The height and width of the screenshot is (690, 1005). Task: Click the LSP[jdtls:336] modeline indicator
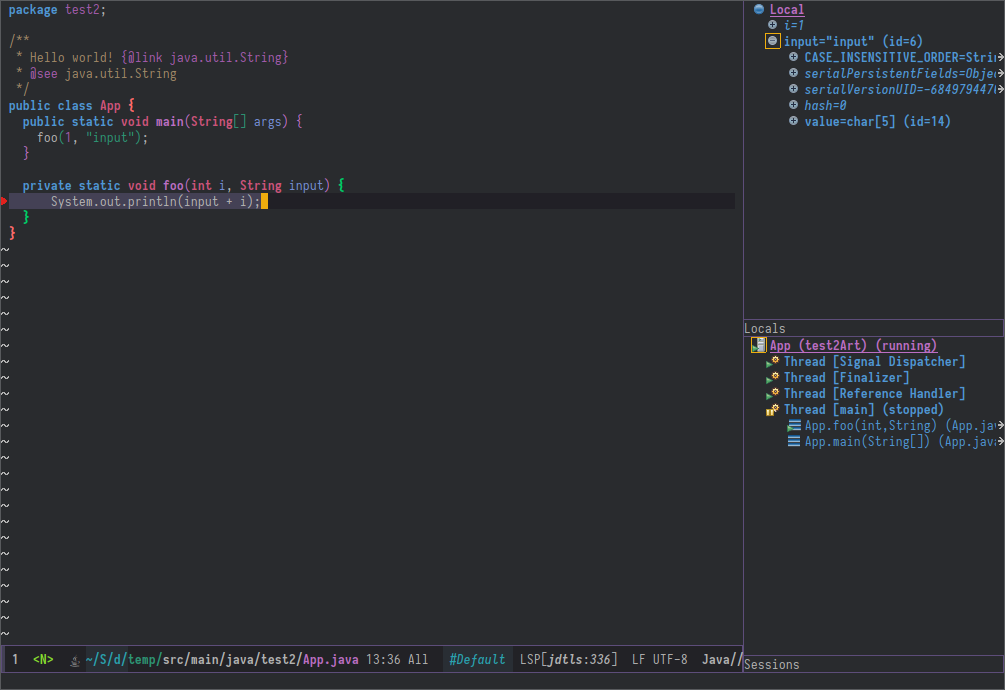tap(568, 660)
